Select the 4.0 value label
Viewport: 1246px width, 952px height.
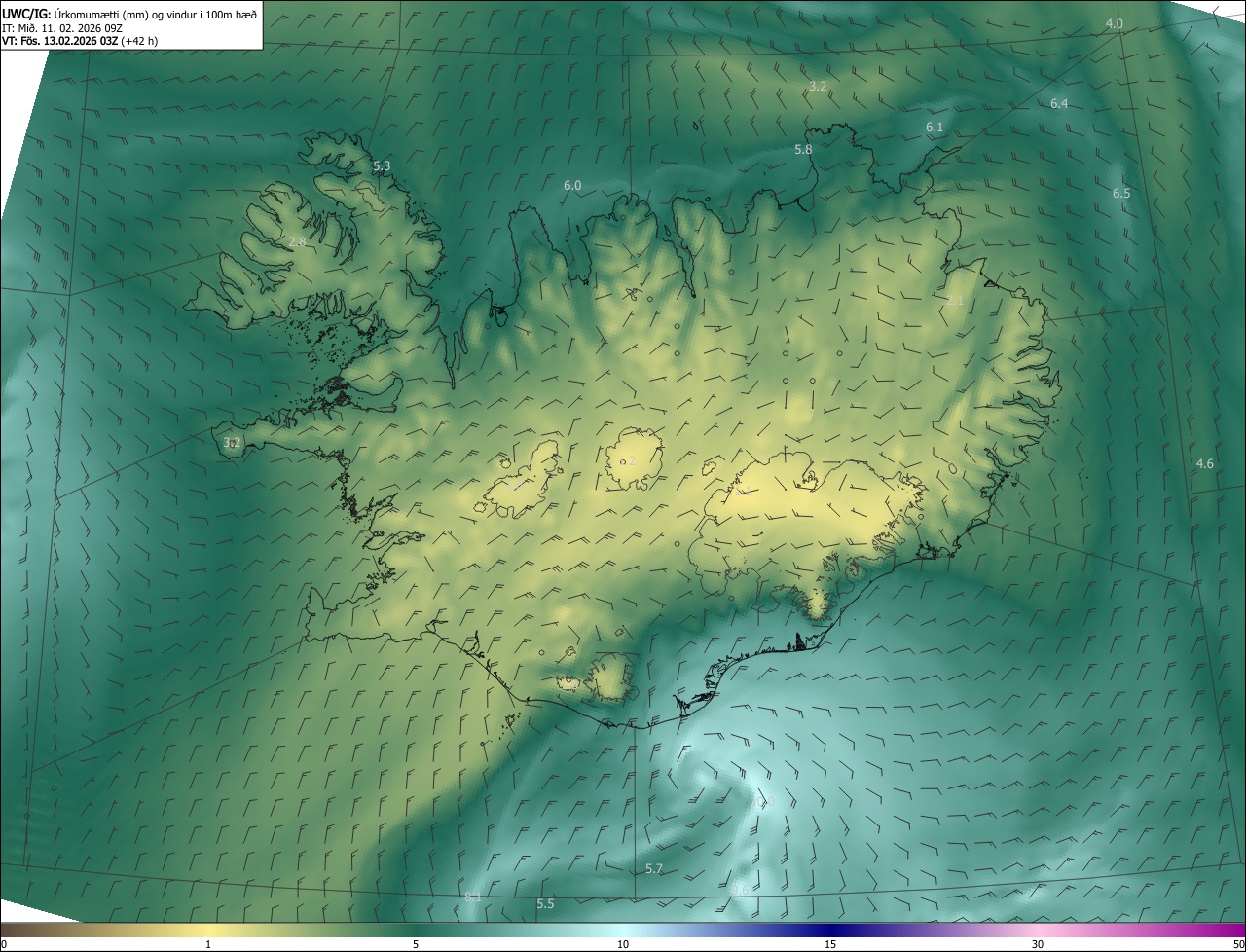[1115, 23]
